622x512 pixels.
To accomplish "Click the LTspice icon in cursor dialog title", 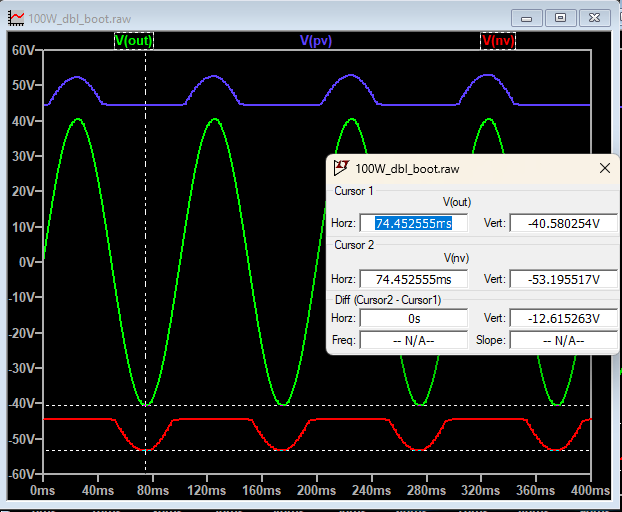I will point(341,168).
